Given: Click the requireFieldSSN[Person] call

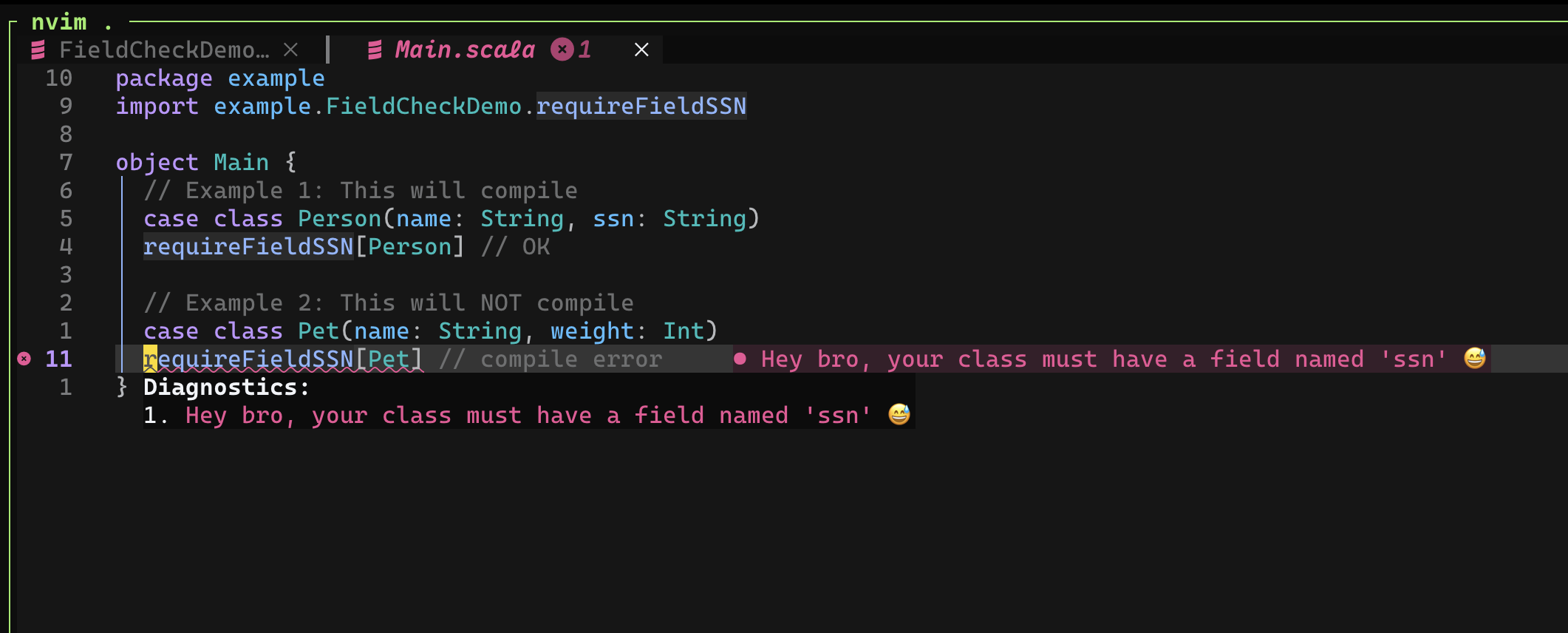Looking at the screenshot, I should pyautogui.click(x=304, y=246).
